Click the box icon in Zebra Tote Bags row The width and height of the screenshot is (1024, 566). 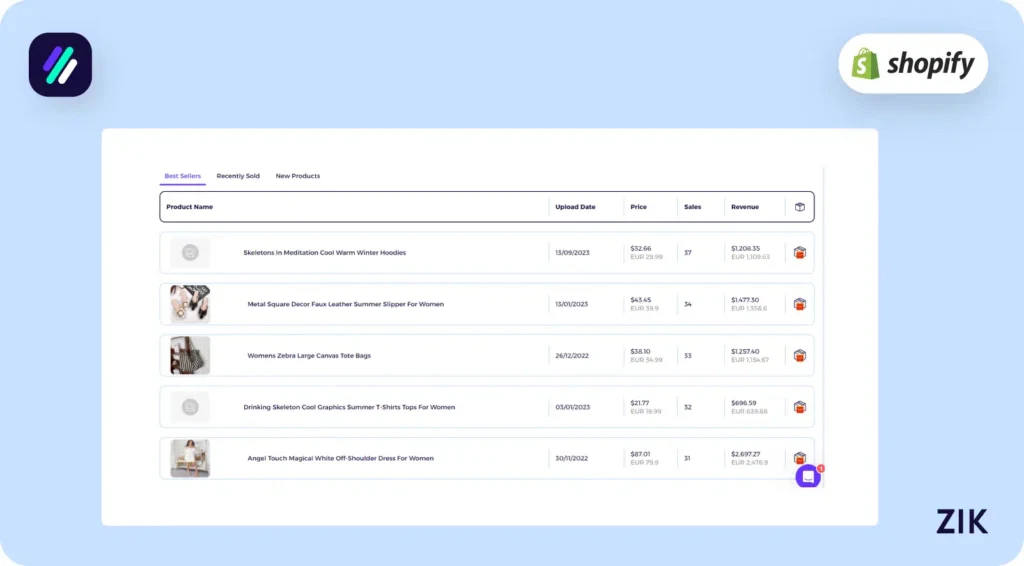click(799, 355)
